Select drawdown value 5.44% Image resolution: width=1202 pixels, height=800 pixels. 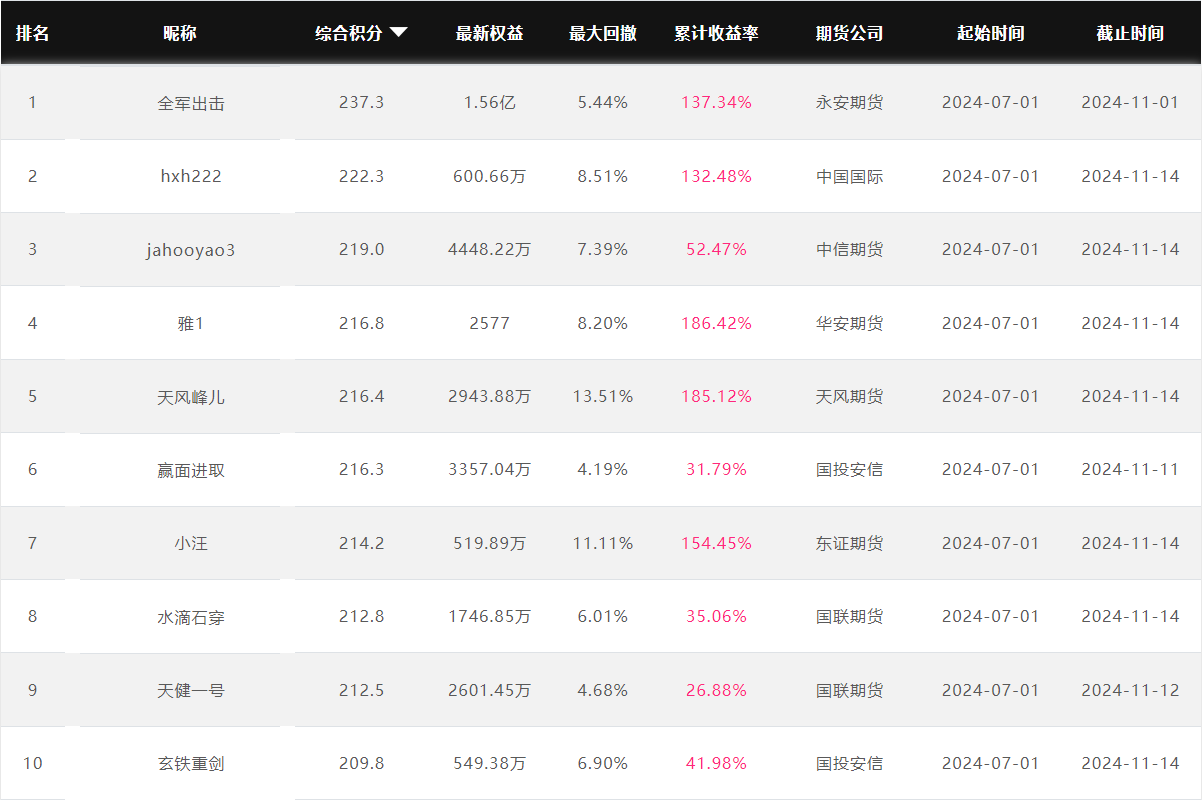click(603, 103)
